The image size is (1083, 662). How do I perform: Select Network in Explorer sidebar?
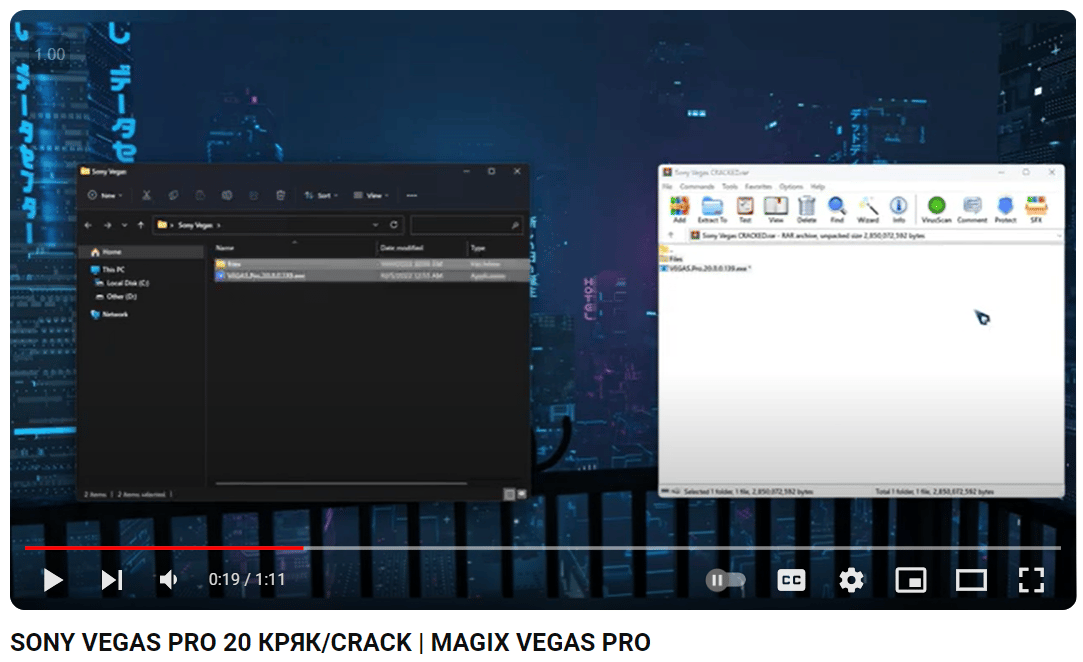tap(109, 314)
